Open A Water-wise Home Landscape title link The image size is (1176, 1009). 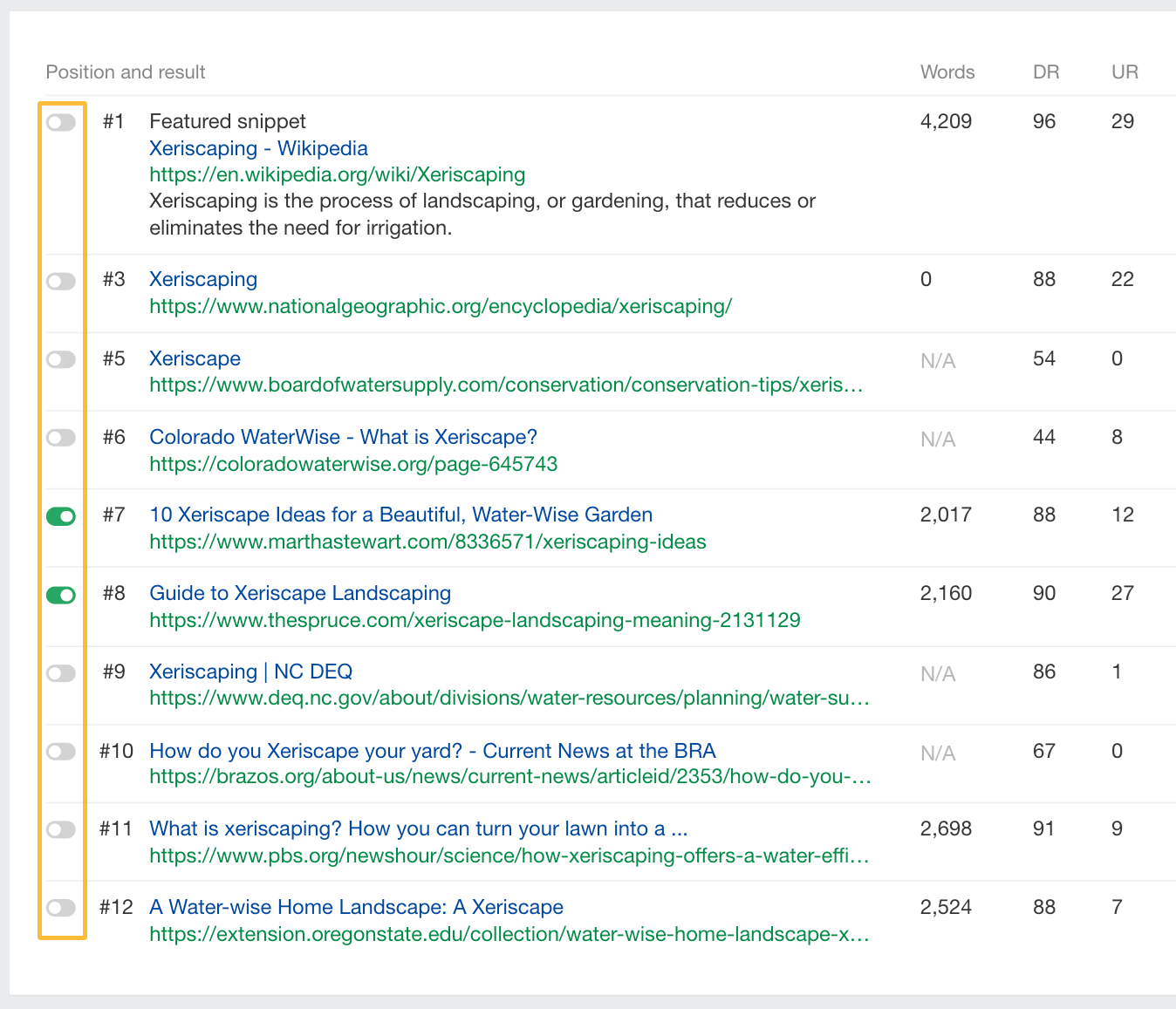click(x=356, y=907)
